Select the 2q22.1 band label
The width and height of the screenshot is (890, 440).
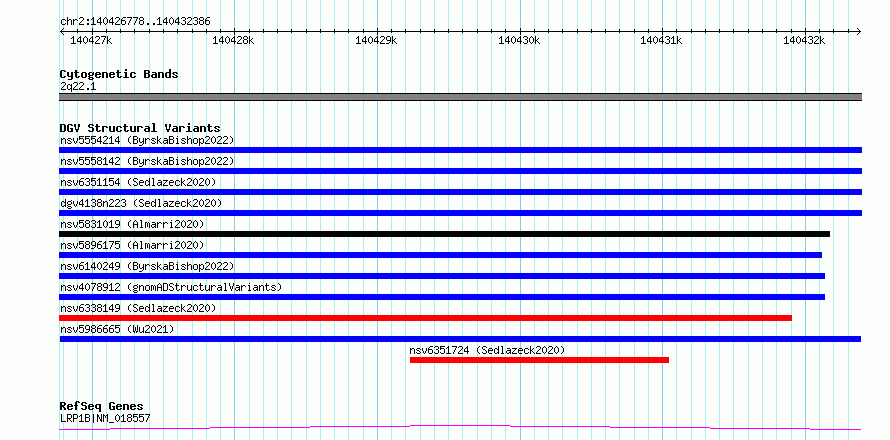tap(78, 86)
